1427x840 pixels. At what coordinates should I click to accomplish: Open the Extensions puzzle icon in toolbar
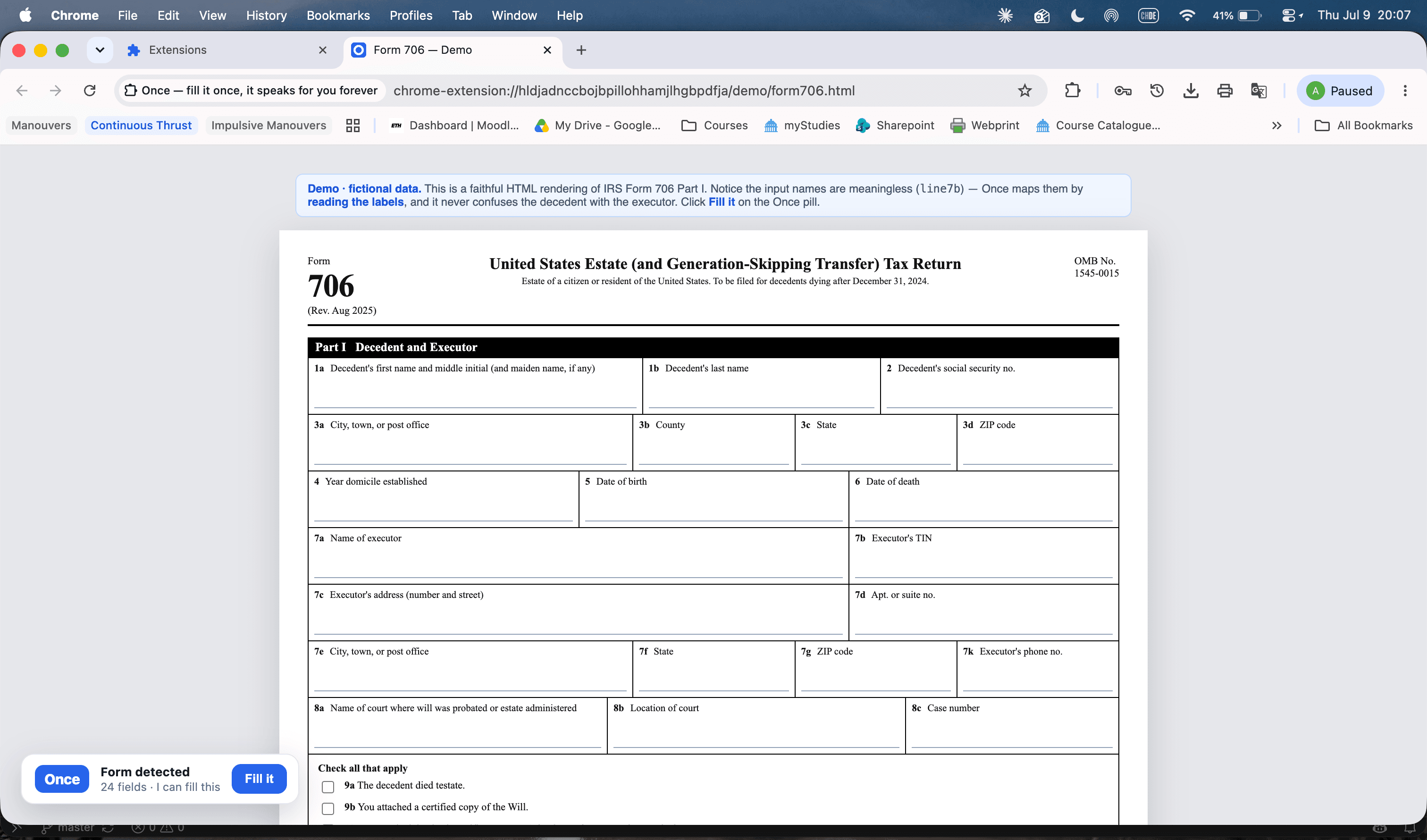point(1073,91)
